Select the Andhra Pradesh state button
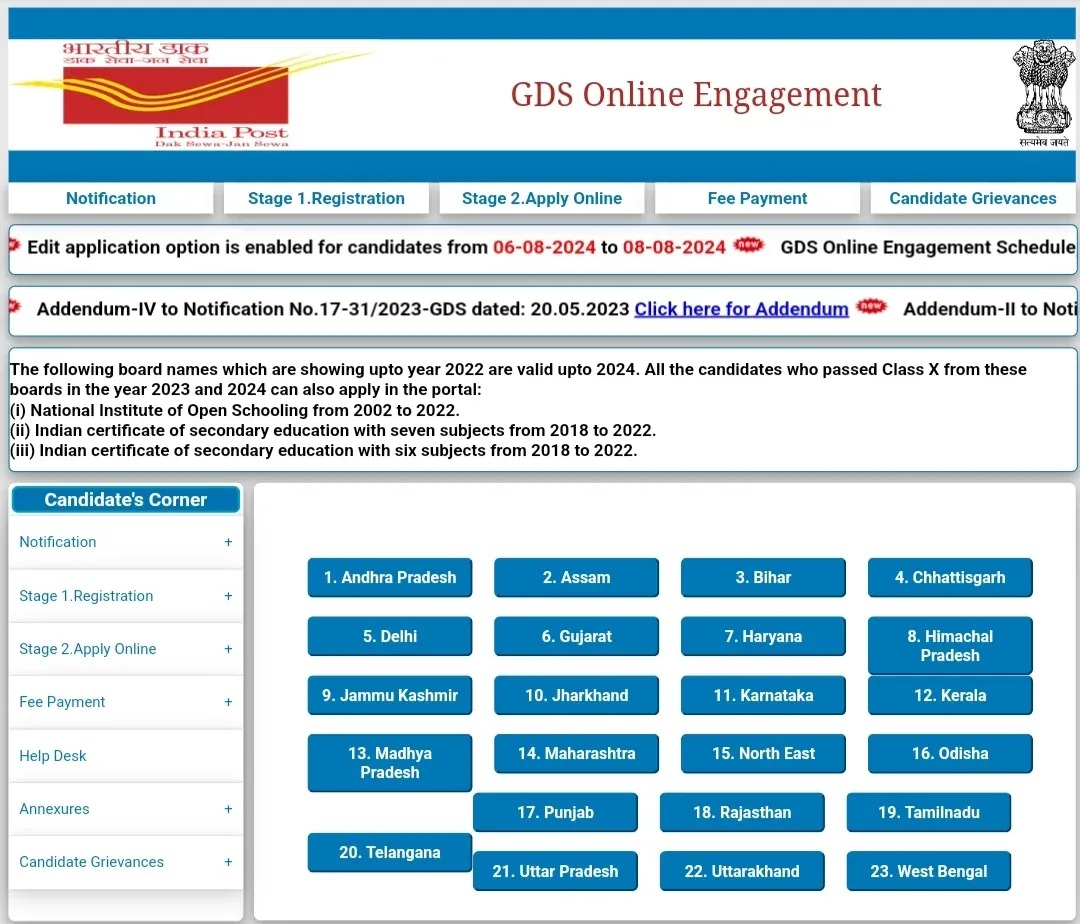Screen dimensions: 1080x924 click(390, 577)
